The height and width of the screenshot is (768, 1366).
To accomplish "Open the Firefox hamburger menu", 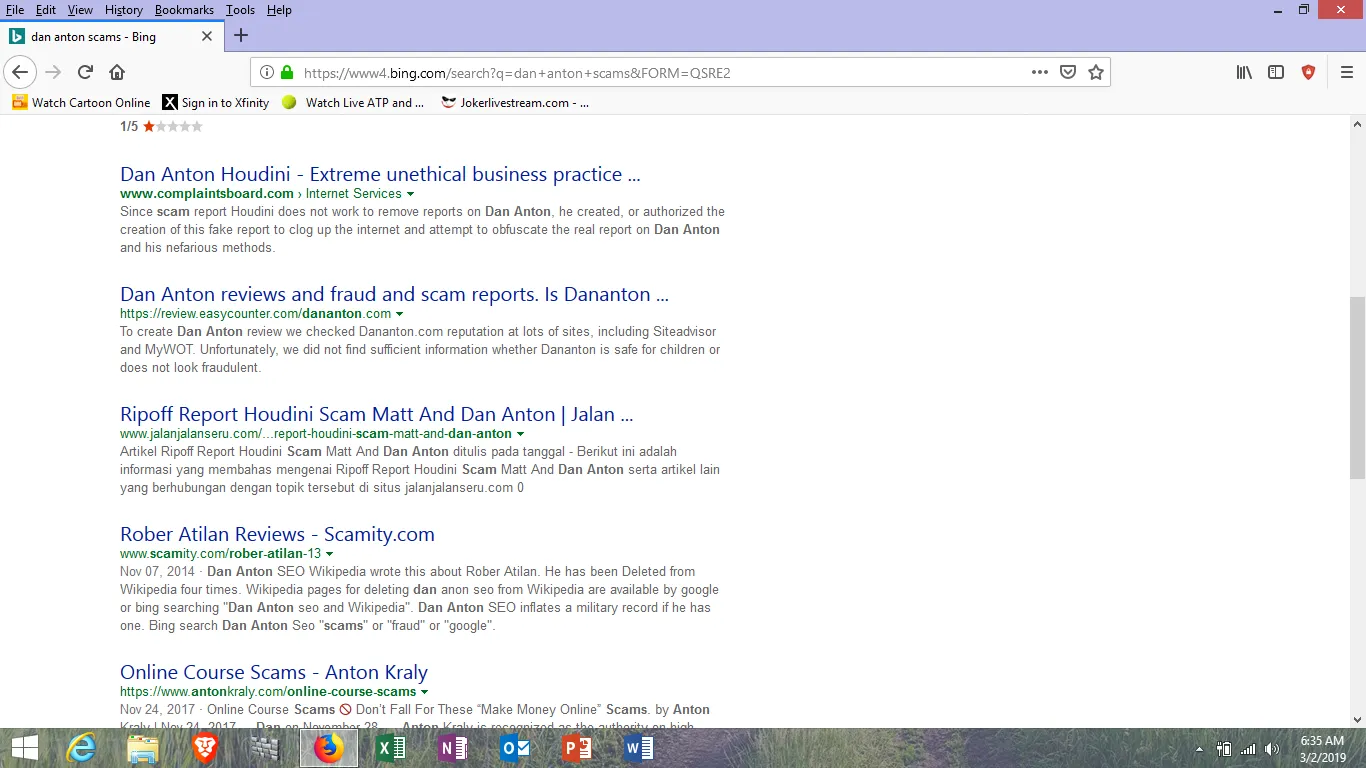I will pos(1347,72).
